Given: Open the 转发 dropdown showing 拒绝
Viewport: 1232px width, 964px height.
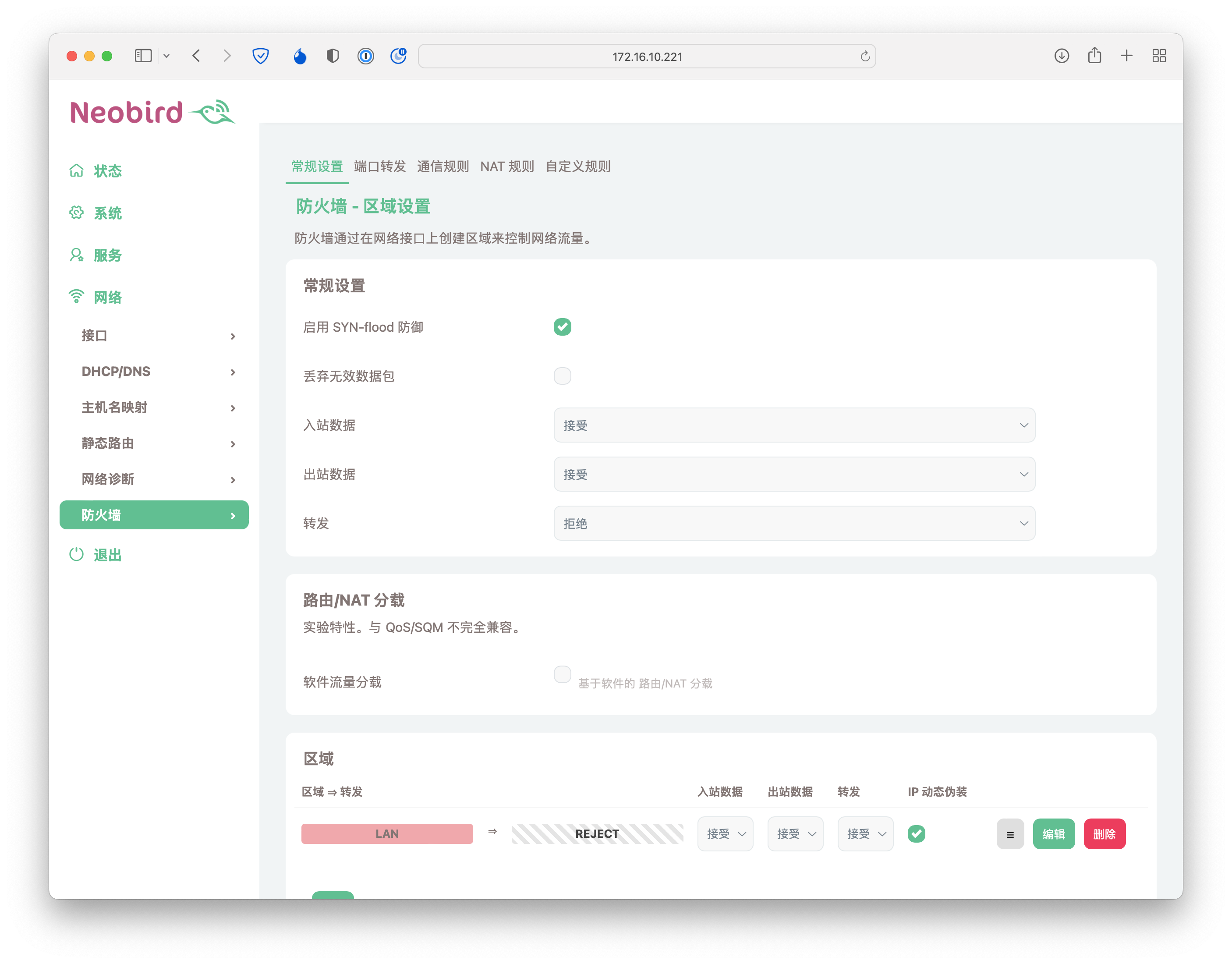Looking at the screenshot, I should (794, 523).
